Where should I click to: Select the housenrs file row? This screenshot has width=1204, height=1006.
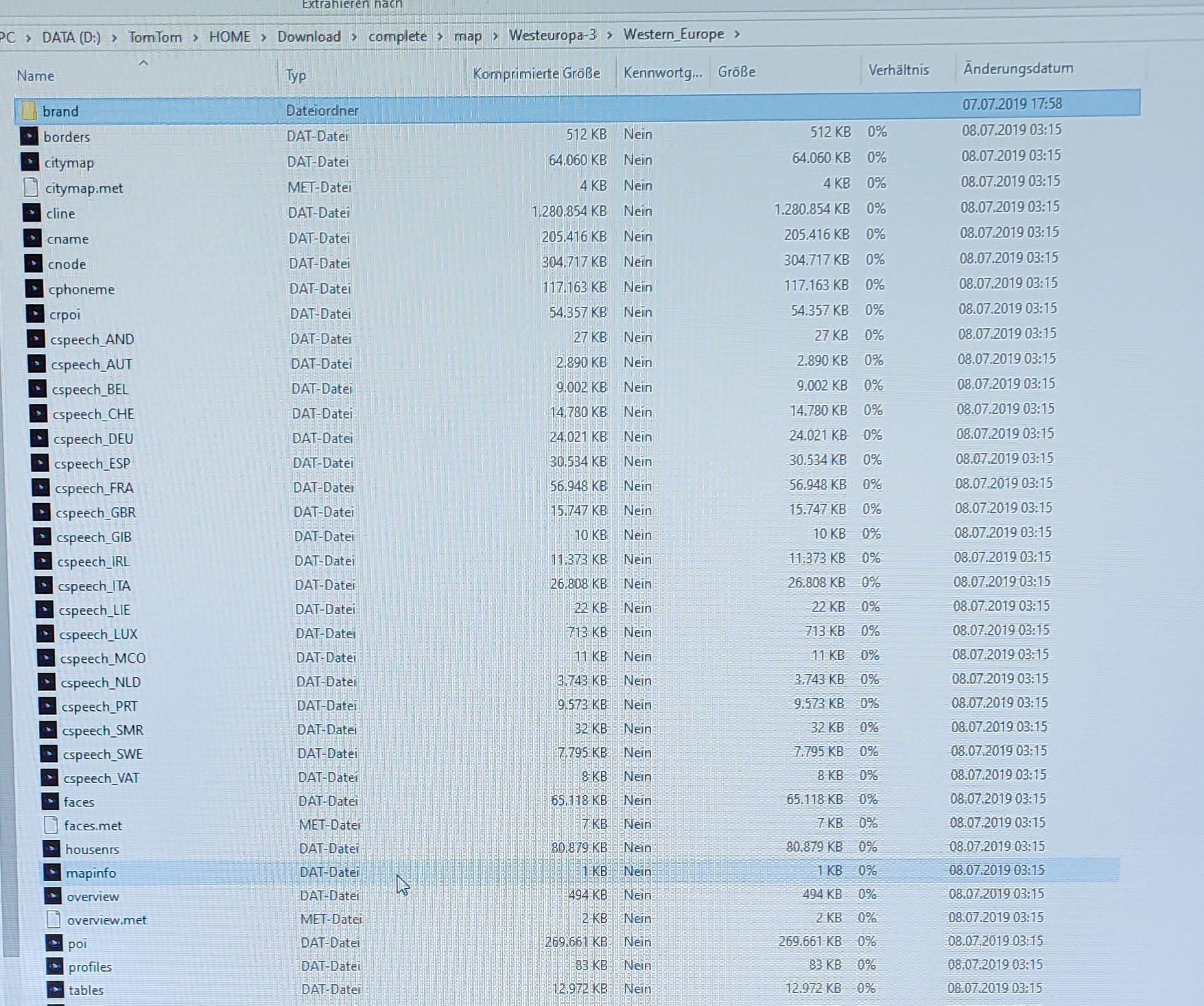point(92,849)
